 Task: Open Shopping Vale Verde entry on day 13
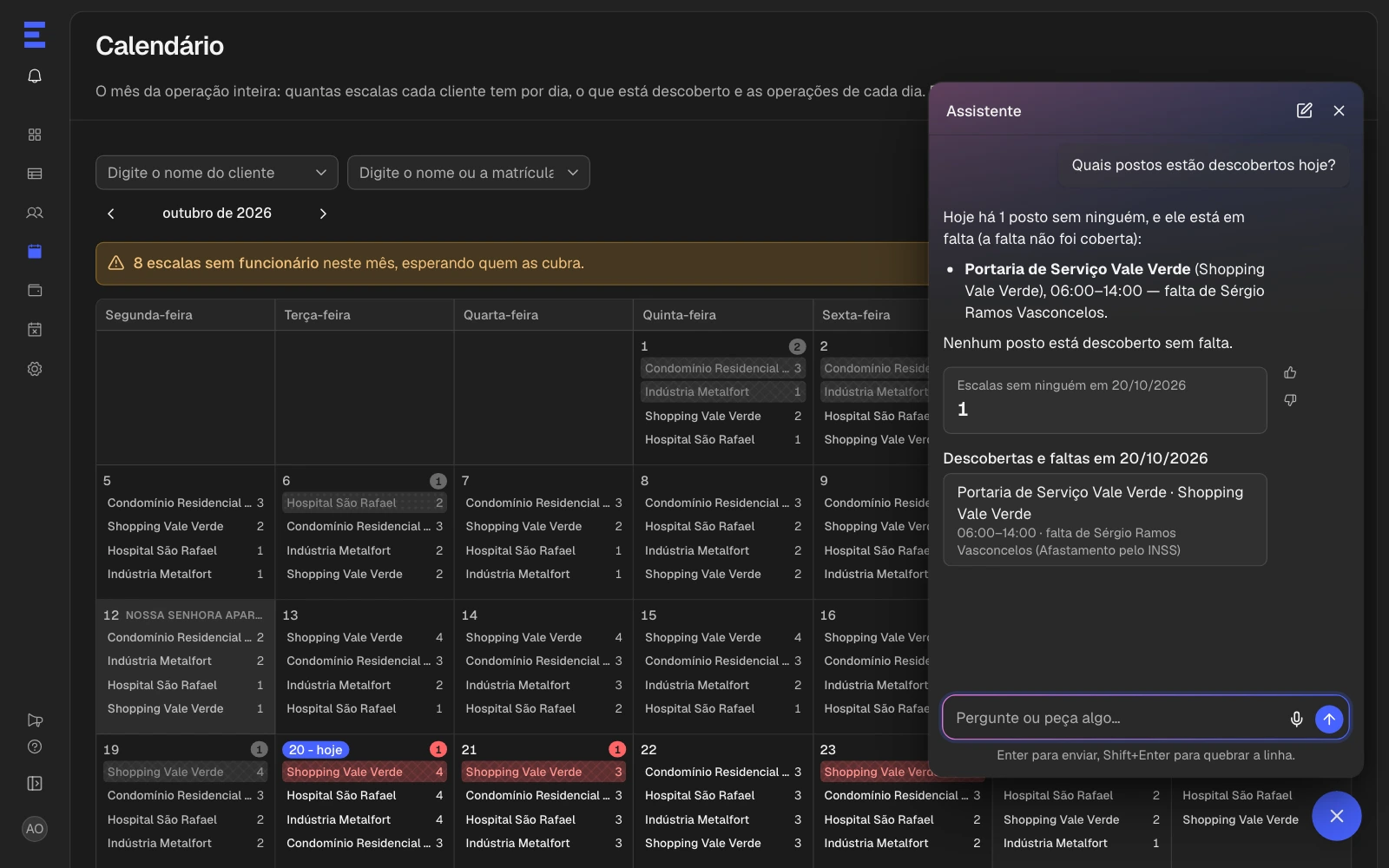365,637
